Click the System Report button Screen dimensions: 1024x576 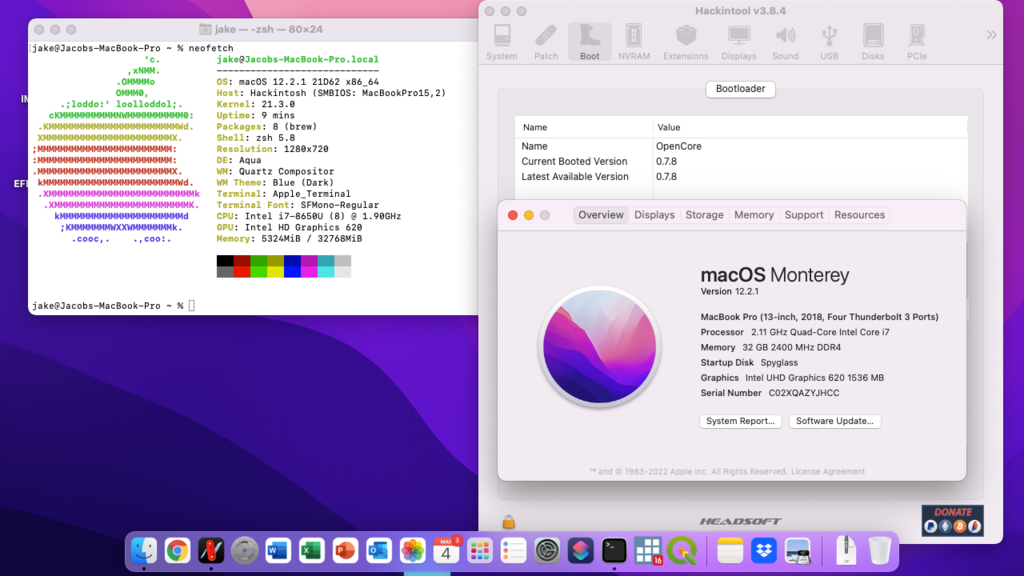(740, 421)
